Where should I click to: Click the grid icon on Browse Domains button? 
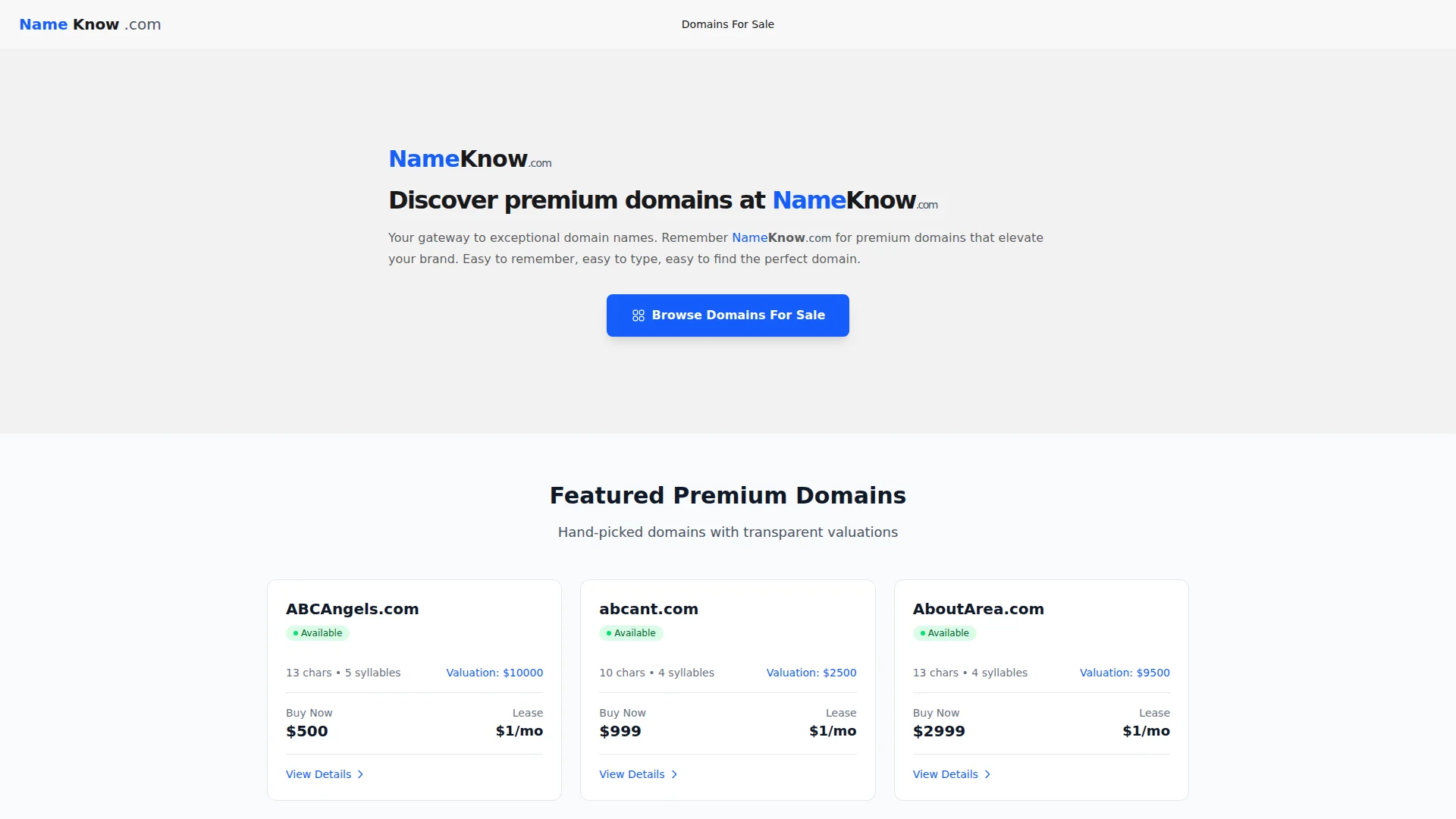[638, 315]
